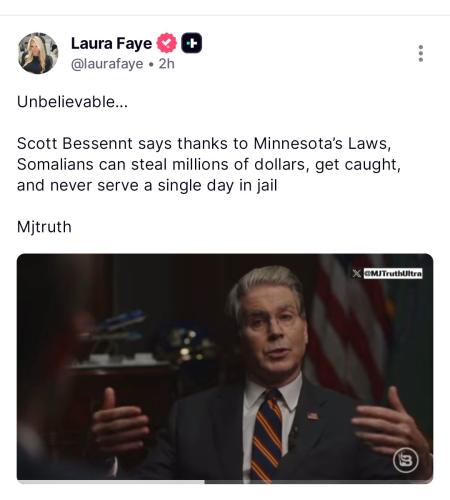Jump ahead on the unplayed progress bar
450x500 pixels.
click(x=319, y=482)
